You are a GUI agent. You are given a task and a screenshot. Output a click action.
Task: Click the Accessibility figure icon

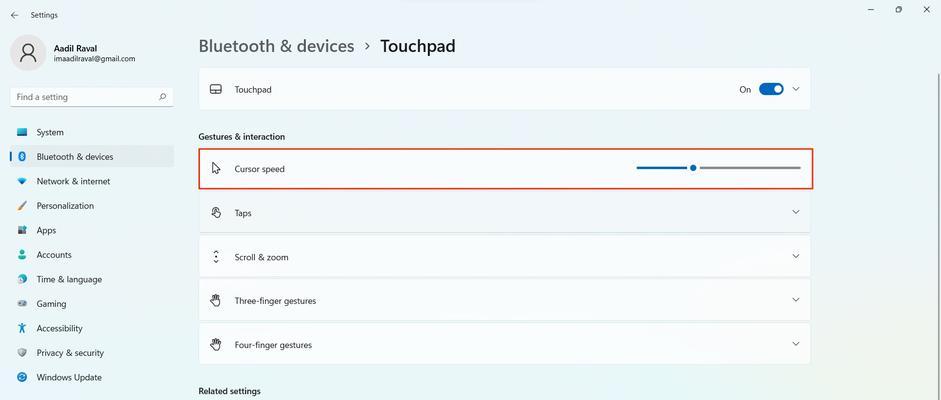22,328
